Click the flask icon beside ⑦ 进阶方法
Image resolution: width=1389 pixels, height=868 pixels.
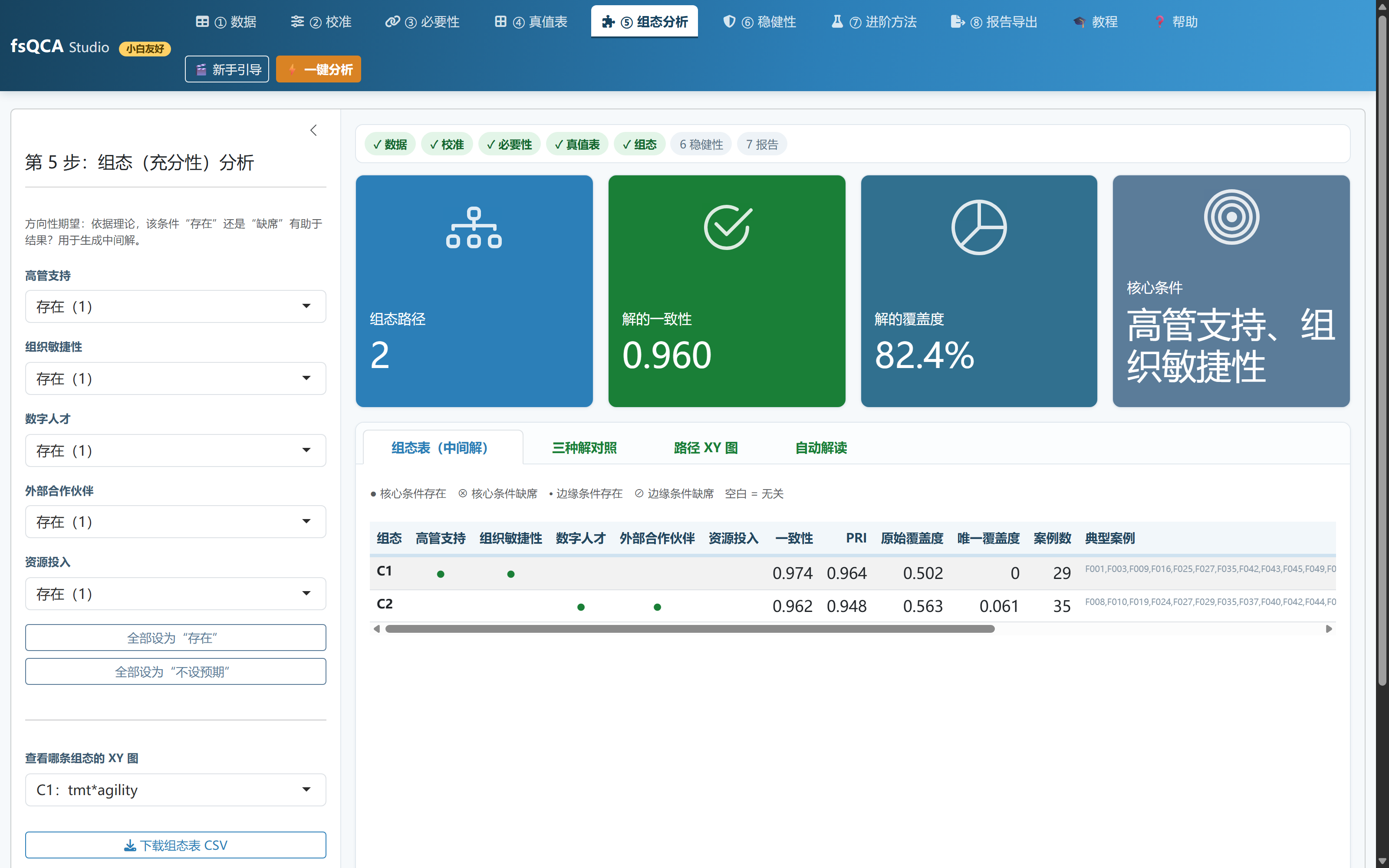pos(837,22)
